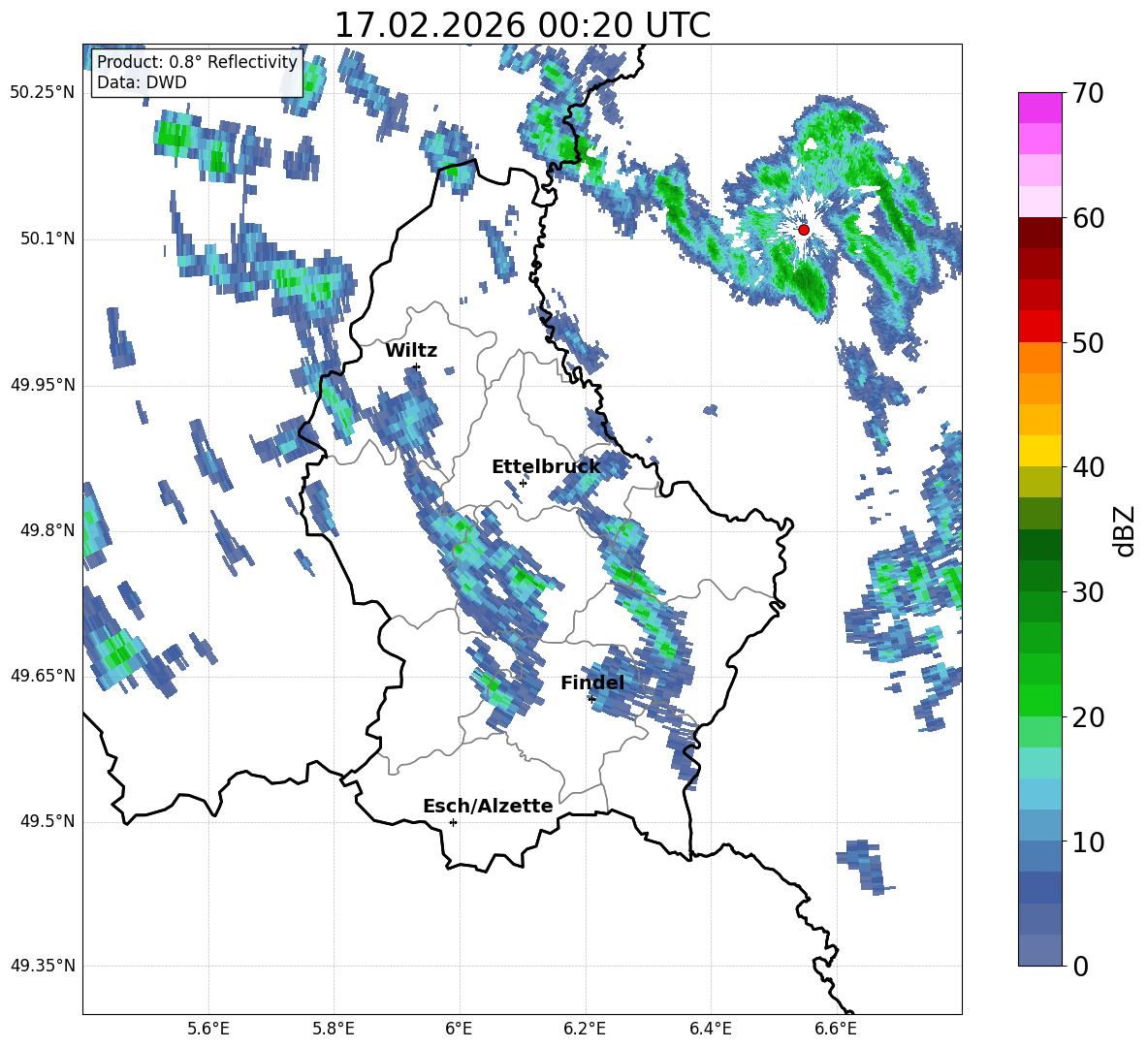1148x1048 pixels.
Task: Click the colorbar tick label 50
Action: (1088, 343)
